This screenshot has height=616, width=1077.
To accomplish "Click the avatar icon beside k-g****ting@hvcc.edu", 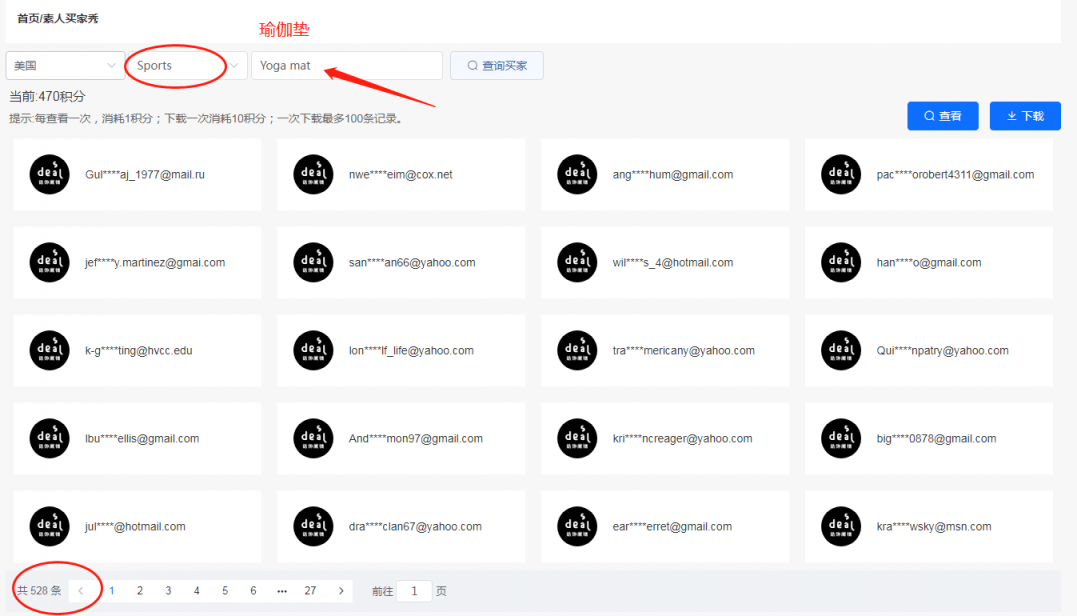I will tap(49, 350).
